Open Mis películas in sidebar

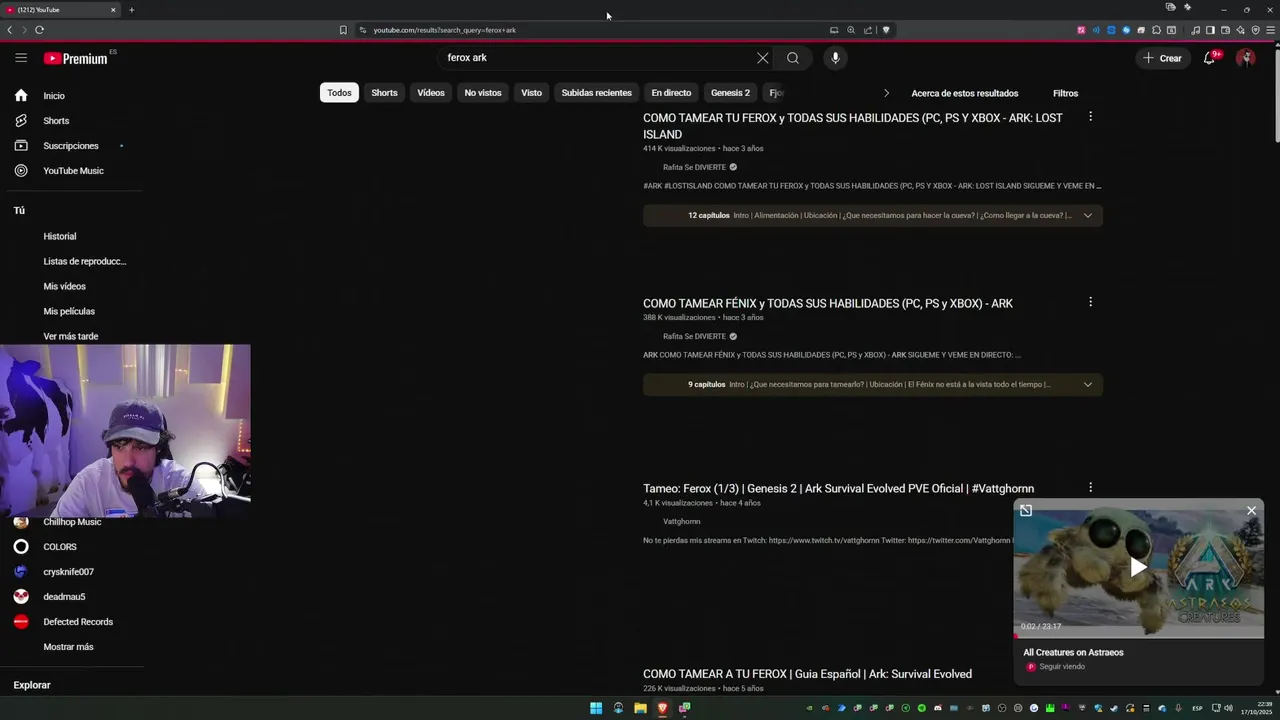69,311
